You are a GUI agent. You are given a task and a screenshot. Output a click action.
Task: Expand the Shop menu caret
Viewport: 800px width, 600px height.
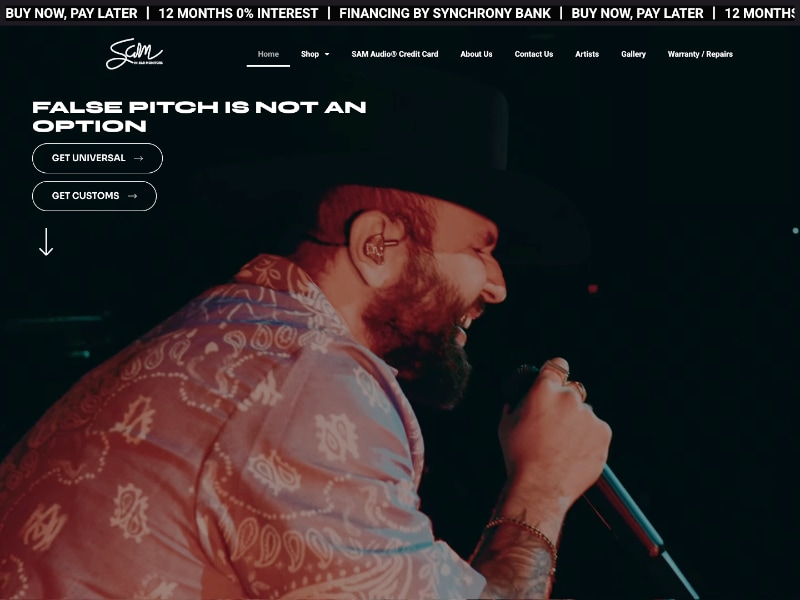[327, 54]
